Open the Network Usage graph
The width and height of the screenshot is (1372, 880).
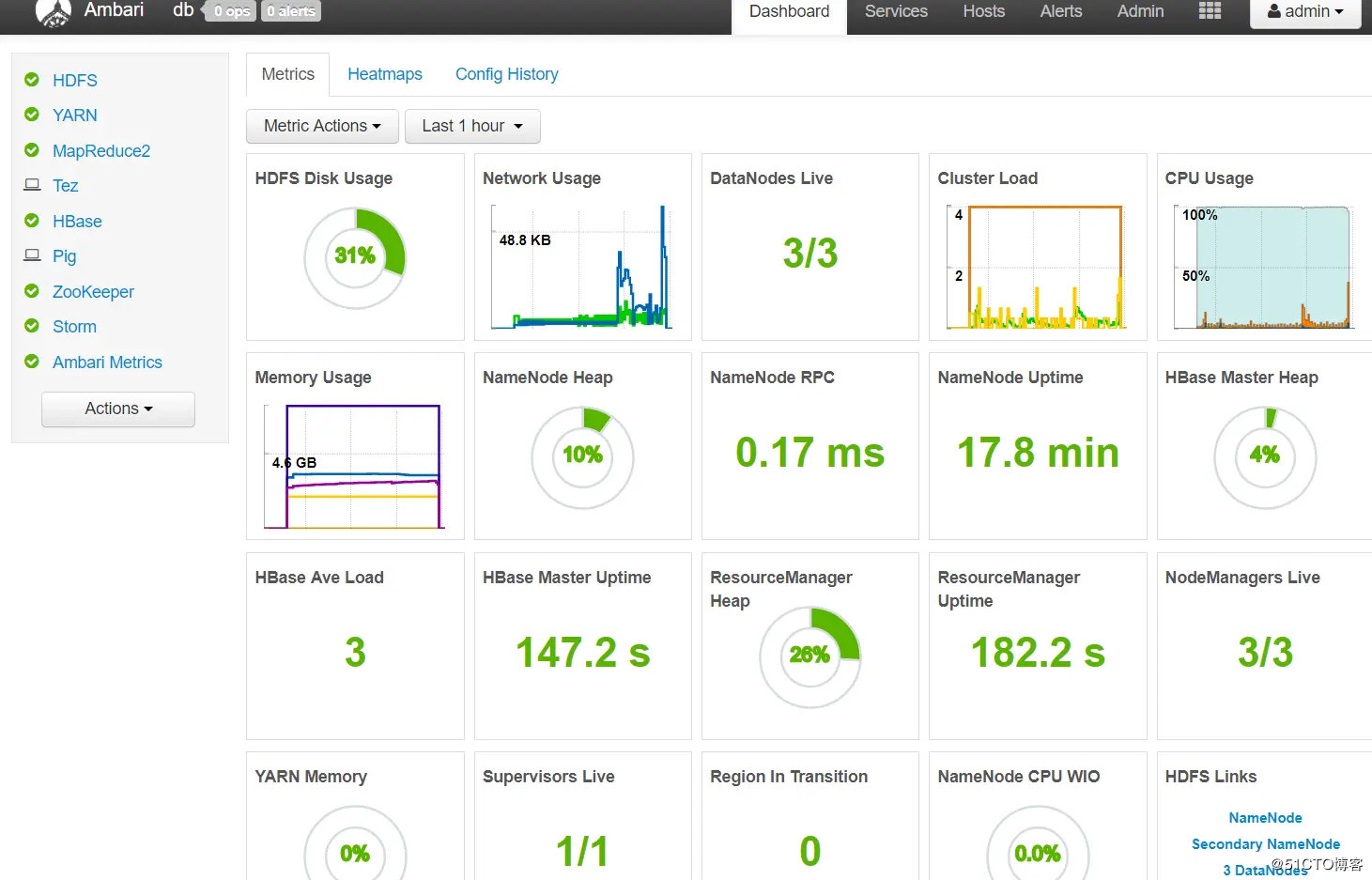(x=582, y=267)
